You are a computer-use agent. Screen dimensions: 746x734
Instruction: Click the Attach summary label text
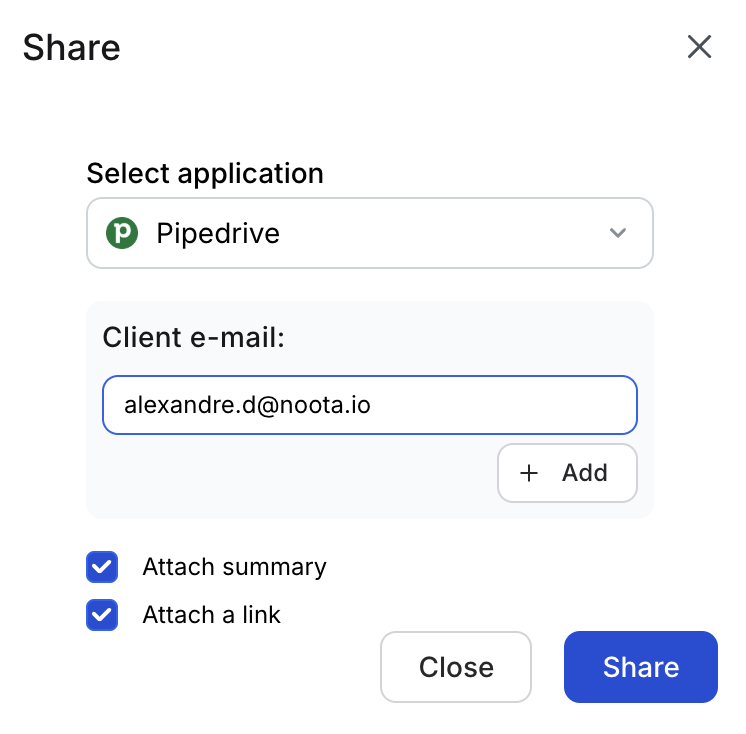[234, 567]
